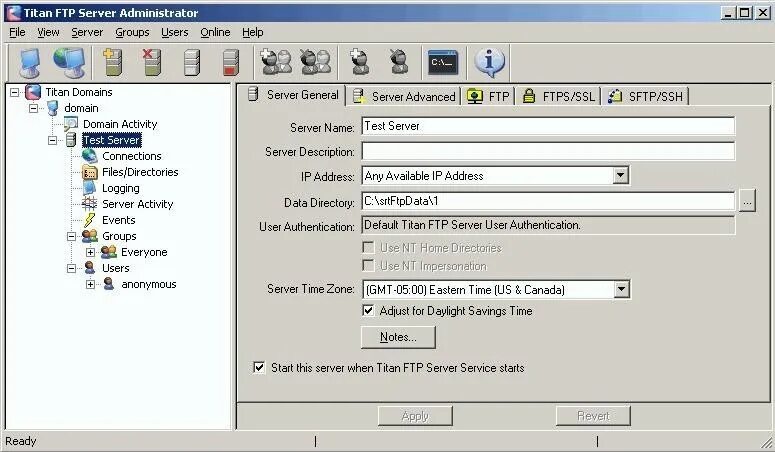Click the Use NT Home Directories checkbox
The image size is (775, 452).
click(x=368, y=247)
